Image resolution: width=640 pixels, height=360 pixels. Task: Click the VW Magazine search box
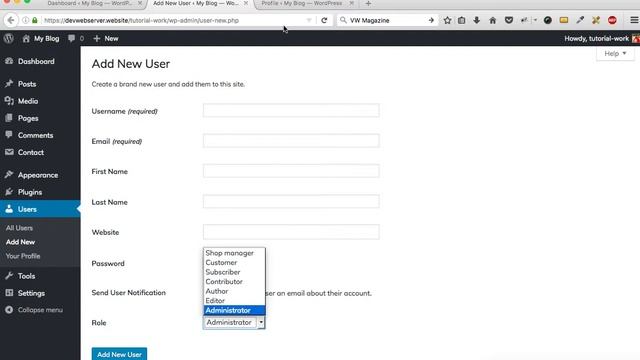click(386, 20)
